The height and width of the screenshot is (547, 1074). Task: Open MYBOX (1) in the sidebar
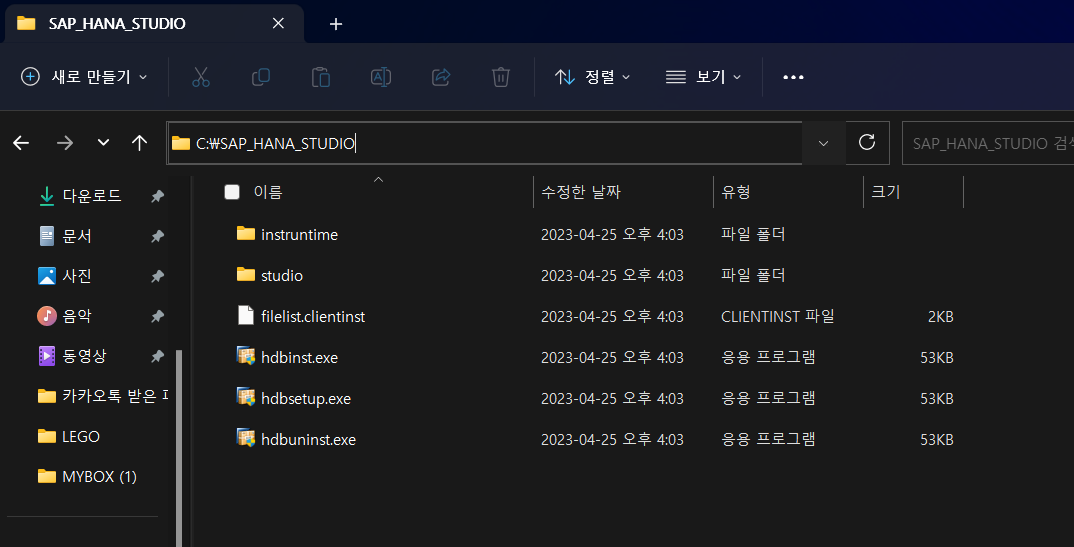click(x=87, y=476)
